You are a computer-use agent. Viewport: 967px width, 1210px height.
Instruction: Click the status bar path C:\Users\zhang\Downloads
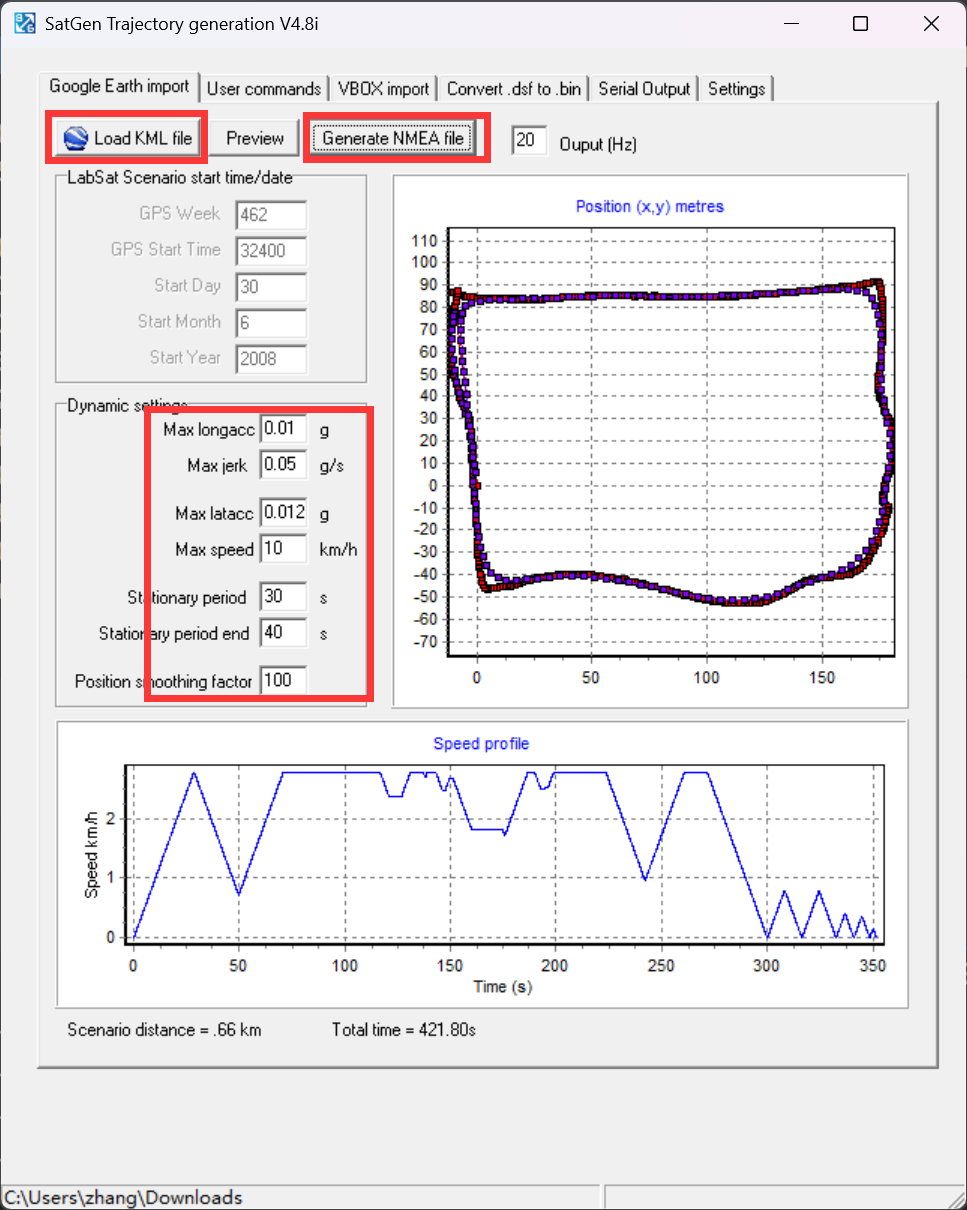pyautogui.click(x=123, y=1197)
